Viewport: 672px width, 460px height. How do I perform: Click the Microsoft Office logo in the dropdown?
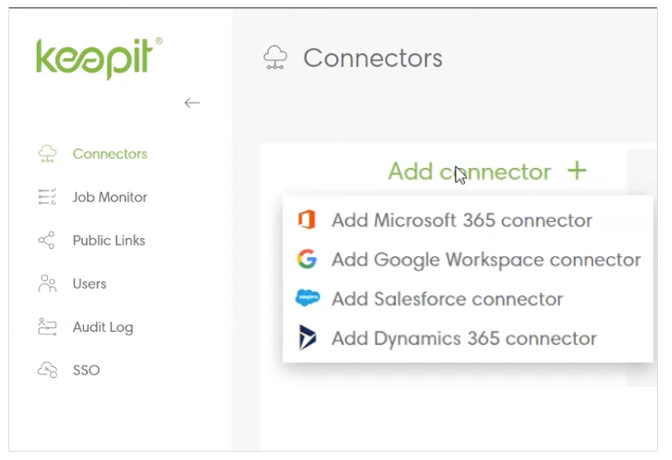307,220
